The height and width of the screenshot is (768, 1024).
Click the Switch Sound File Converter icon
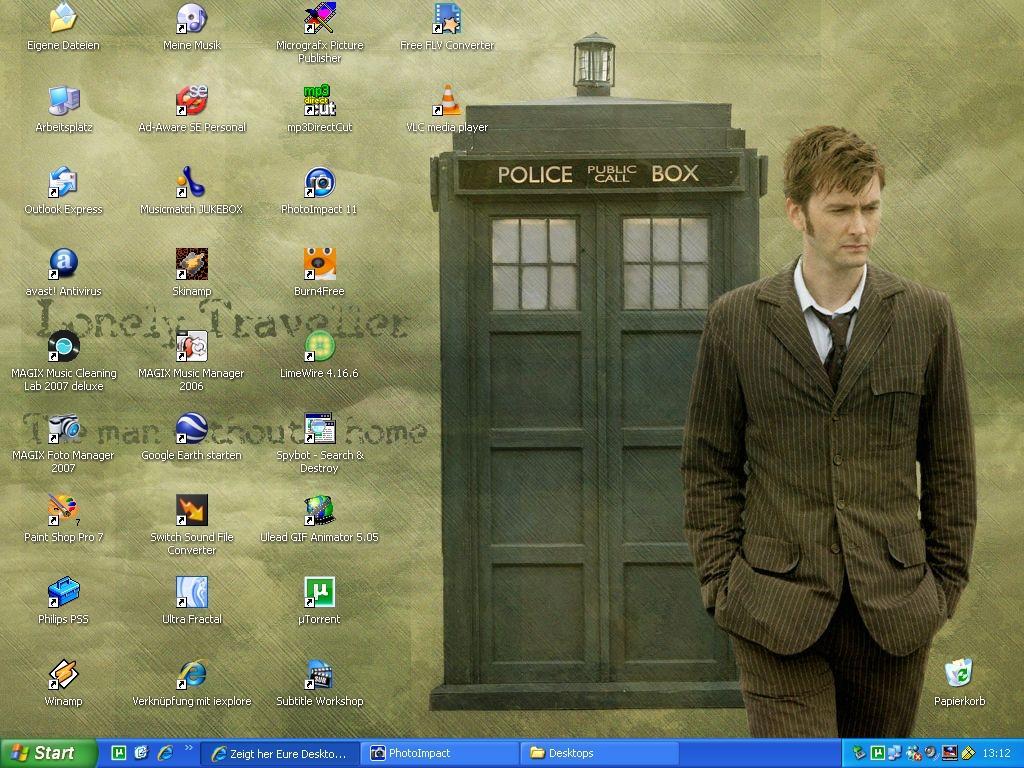(x=191, y=511)
